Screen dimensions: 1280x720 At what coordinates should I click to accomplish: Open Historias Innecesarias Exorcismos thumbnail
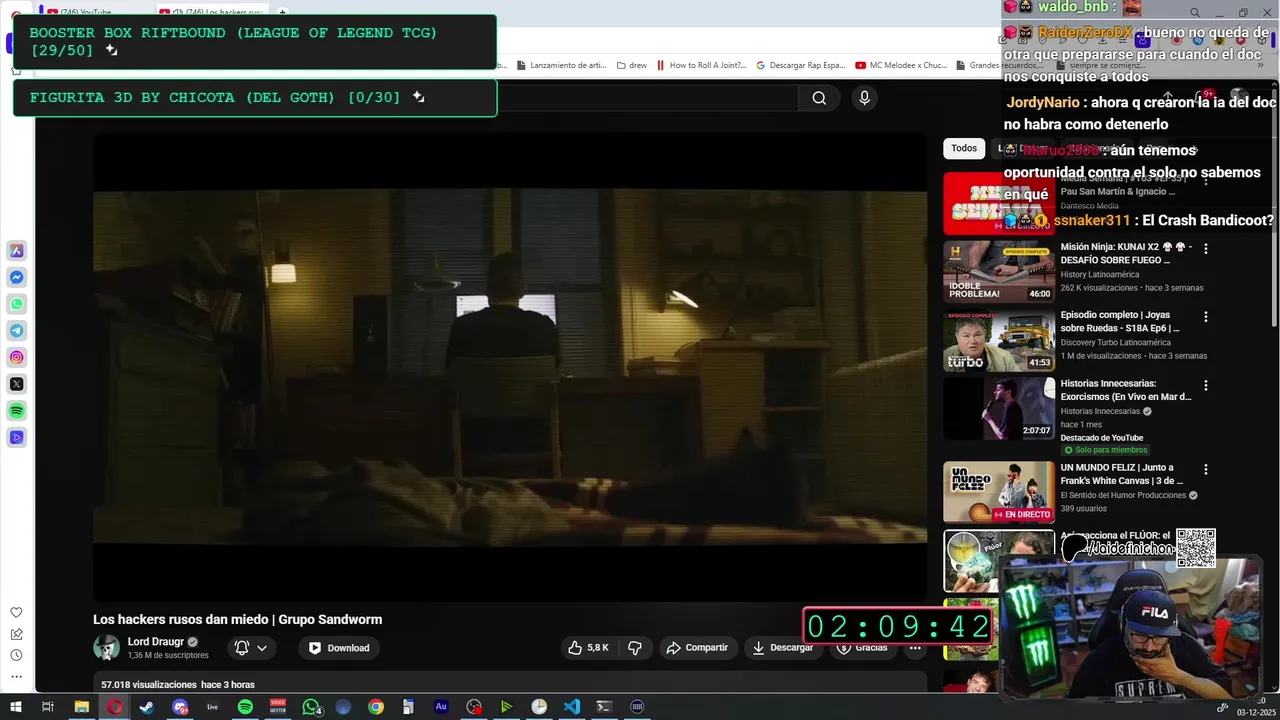998,408
